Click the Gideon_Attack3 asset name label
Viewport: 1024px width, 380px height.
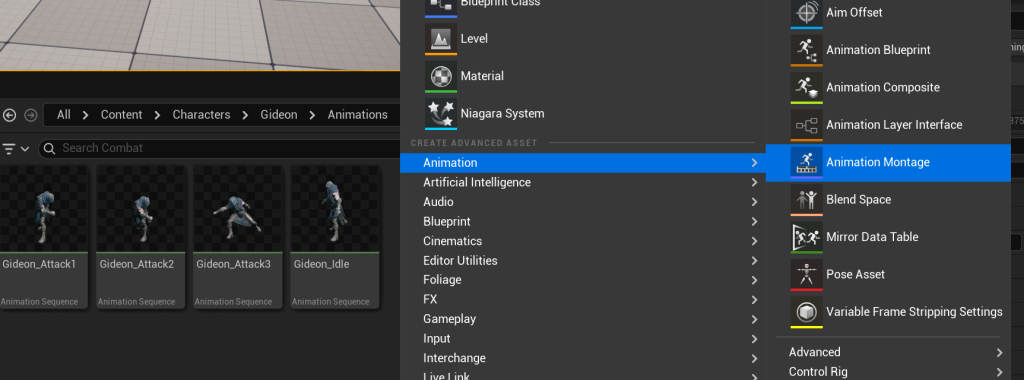[x=233, y=264]
